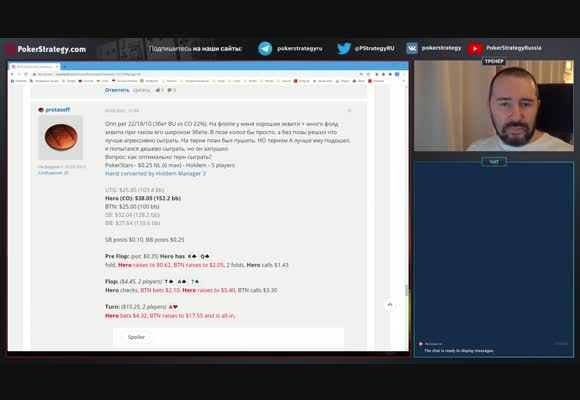Click the 'Turn:' label
The width and height of the screenshot is (580, 400).
(x=112, y=307)
